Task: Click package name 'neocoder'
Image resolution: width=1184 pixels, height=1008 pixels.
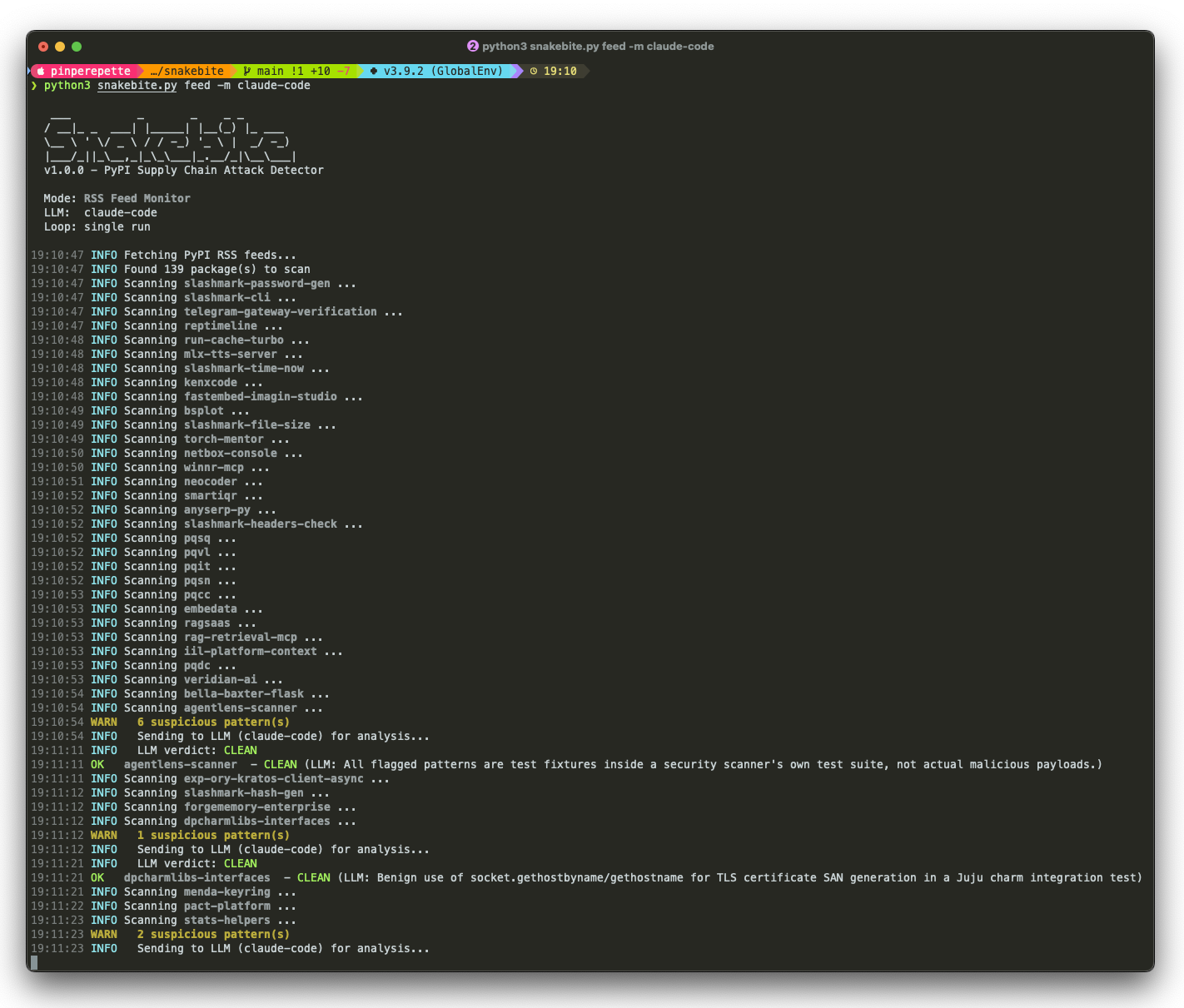Action: (211, 482)
